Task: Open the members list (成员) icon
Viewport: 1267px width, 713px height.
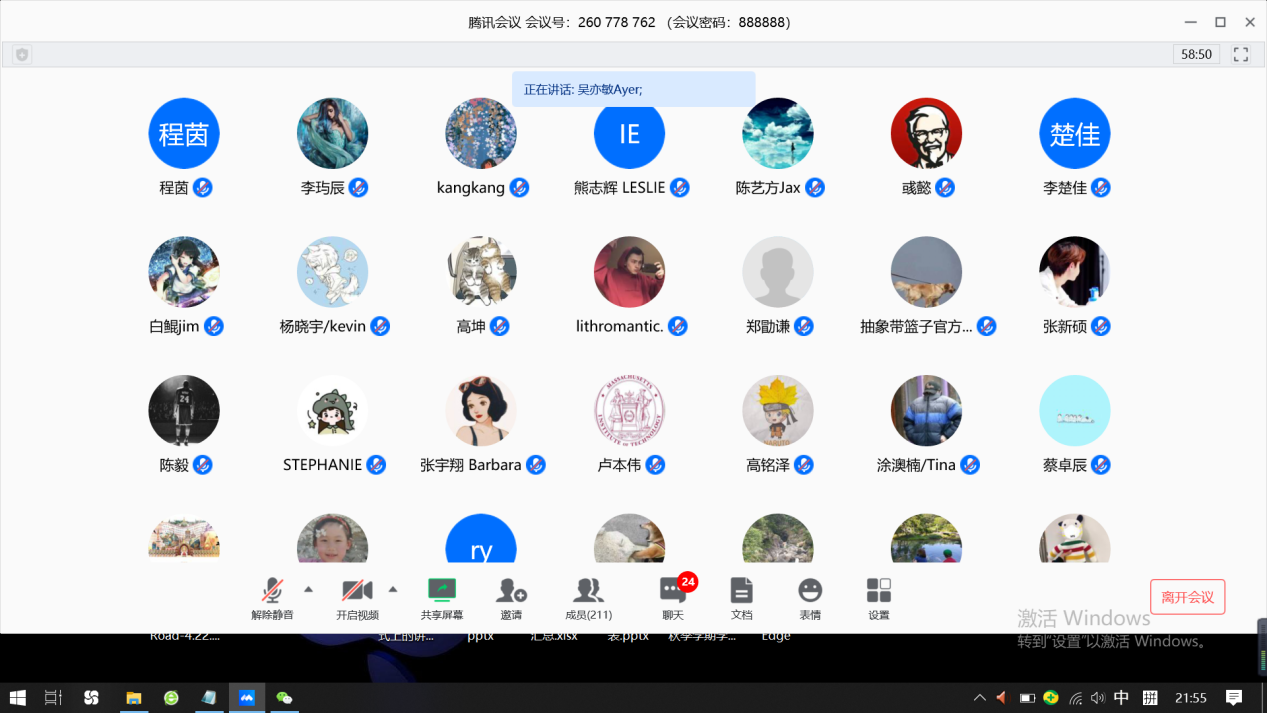Action: click(x=588, y=591)
